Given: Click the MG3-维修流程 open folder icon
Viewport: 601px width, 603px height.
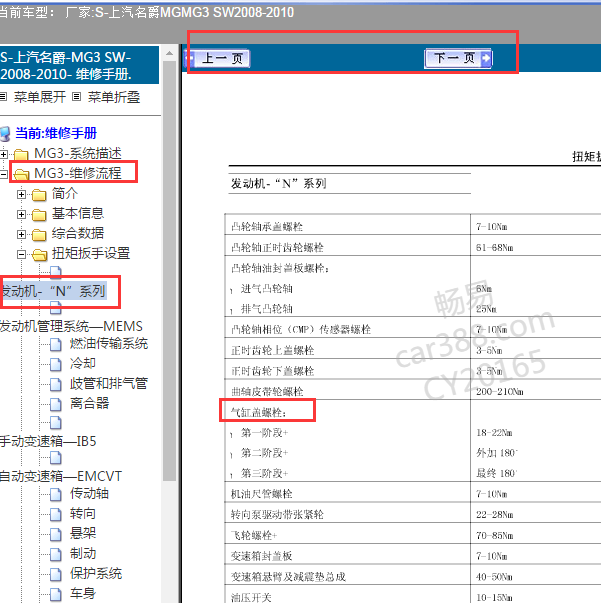Looking at the screenshot, I should pyautogui.click(x=21, y=175).
